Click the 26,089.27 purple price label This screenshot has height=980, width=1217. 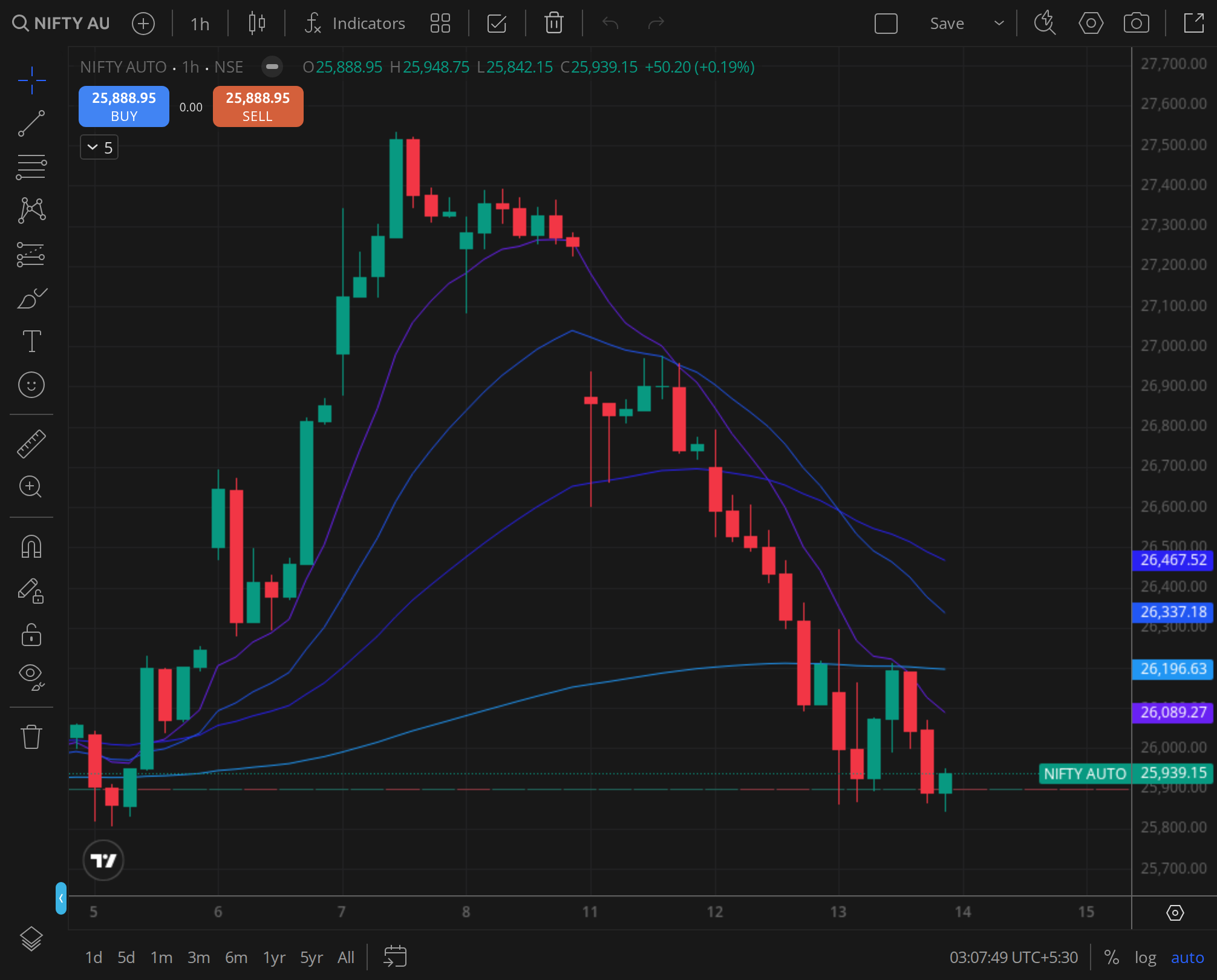(1172, 713)
